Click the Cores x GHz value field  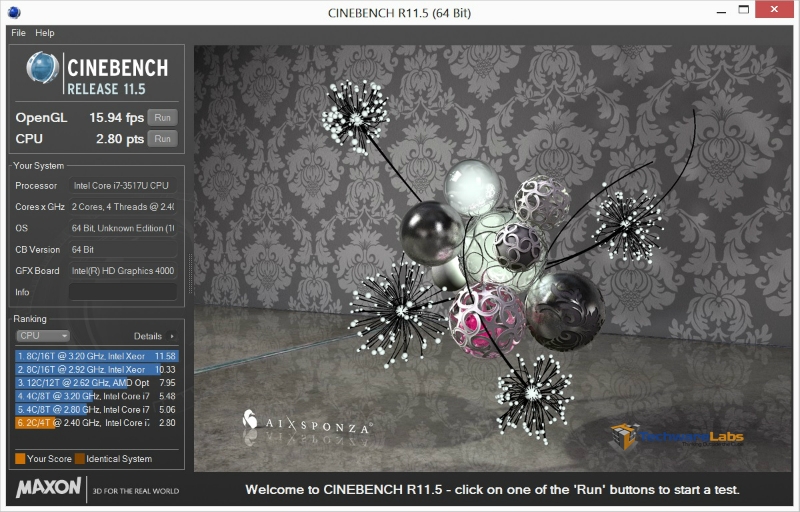[x=122, y=207]
